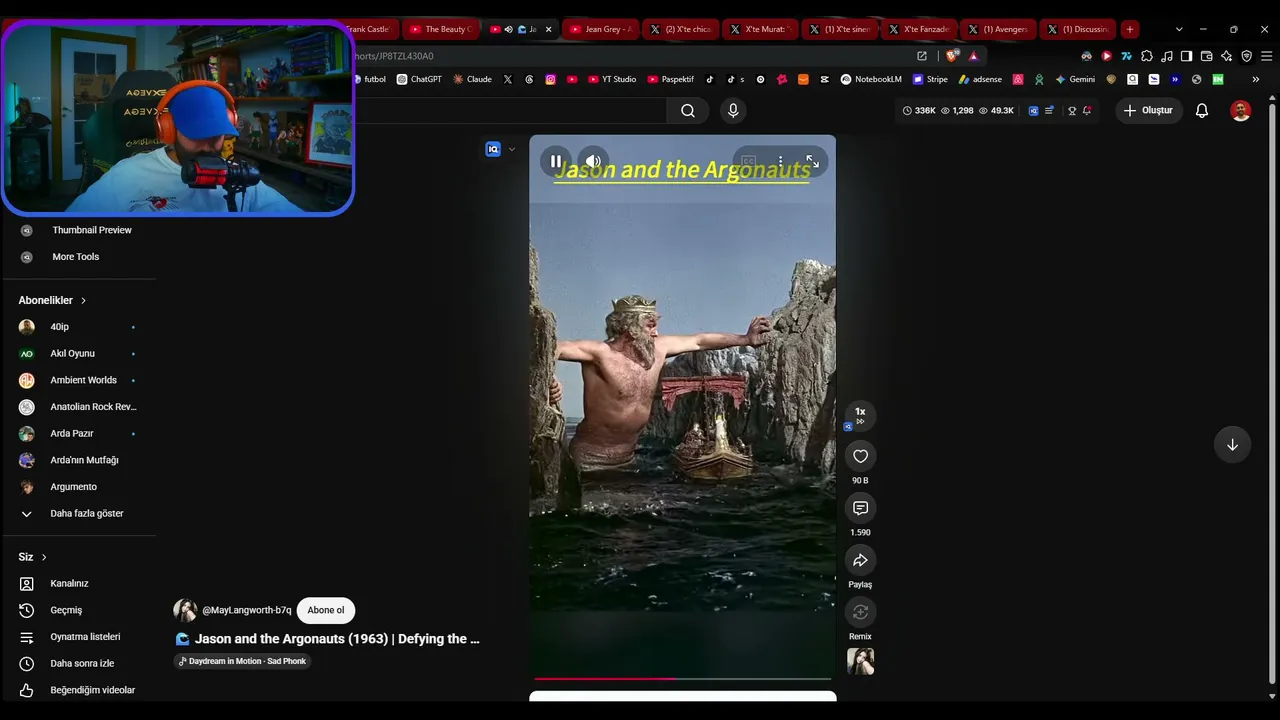Expand the Abonelikler section

52,300
